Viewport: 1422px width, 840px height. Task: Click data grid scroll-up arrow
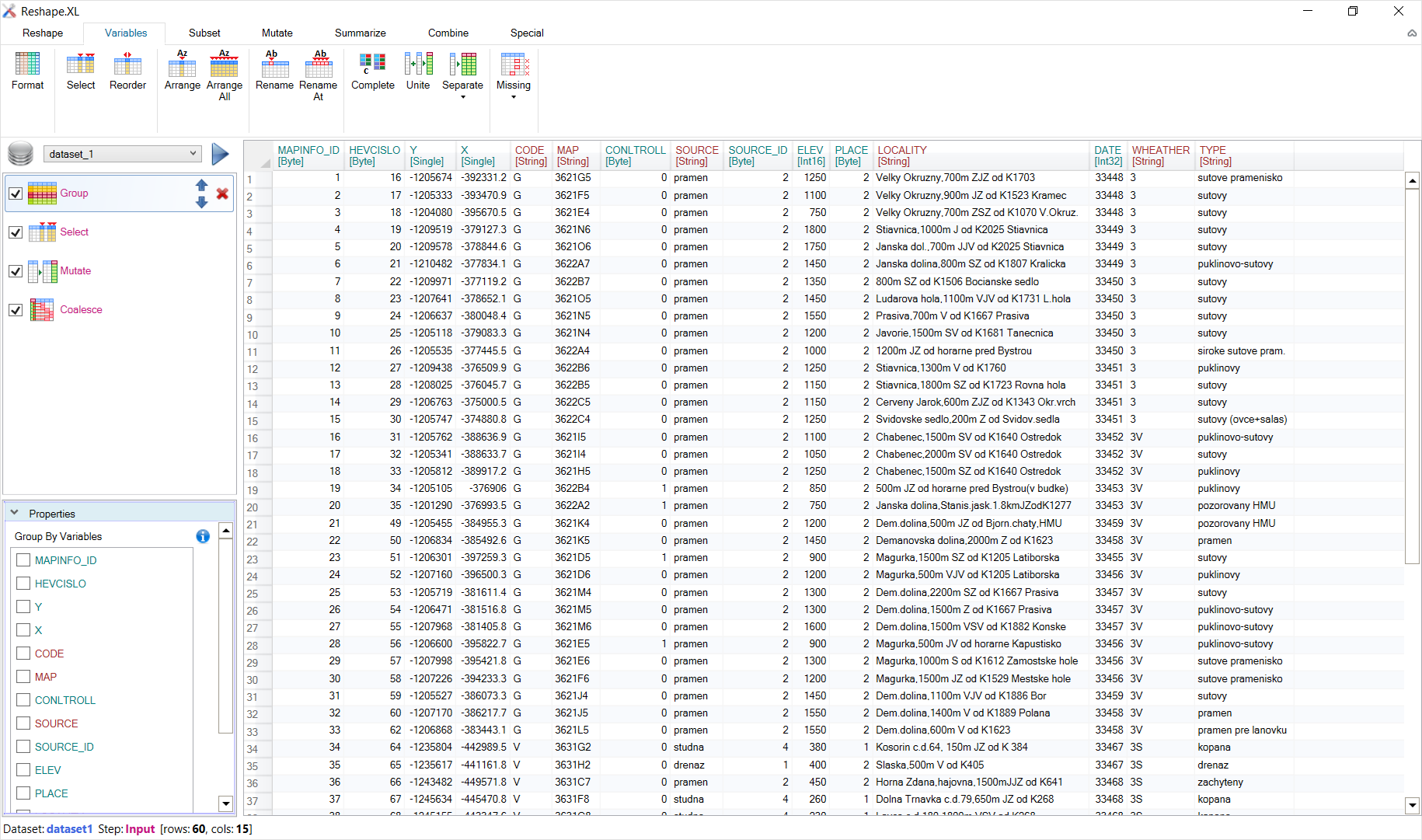pyautogui.click(x=1413, y=180)
